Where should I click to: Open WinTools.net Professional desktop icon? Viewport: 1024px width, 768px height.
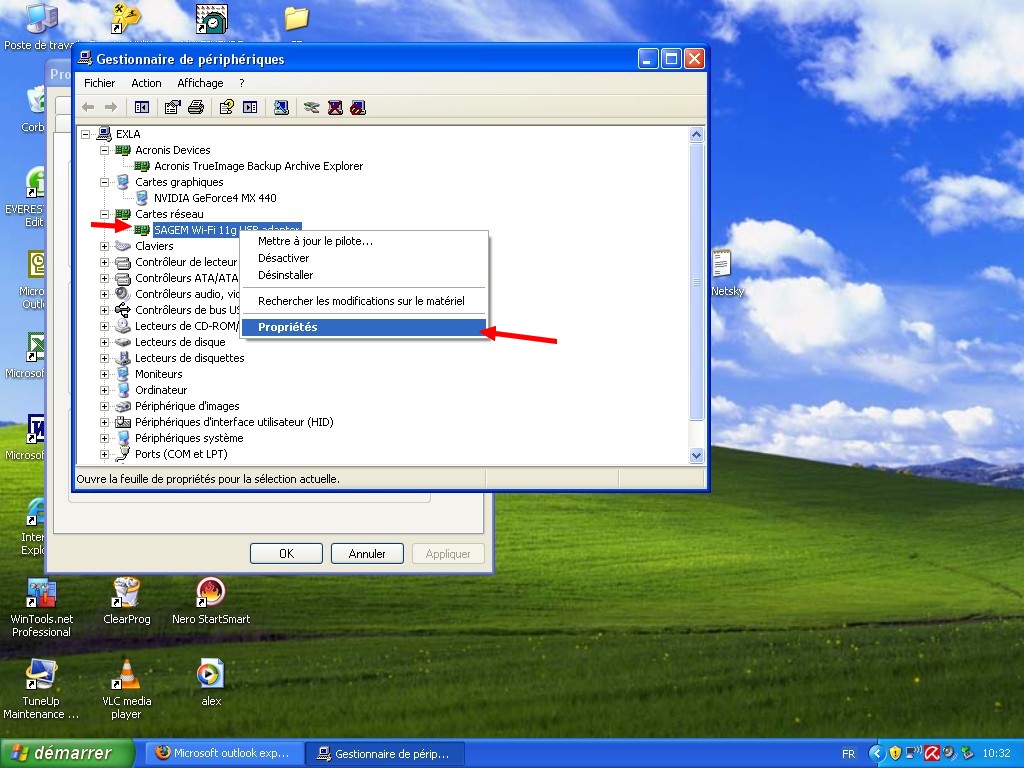41,607
